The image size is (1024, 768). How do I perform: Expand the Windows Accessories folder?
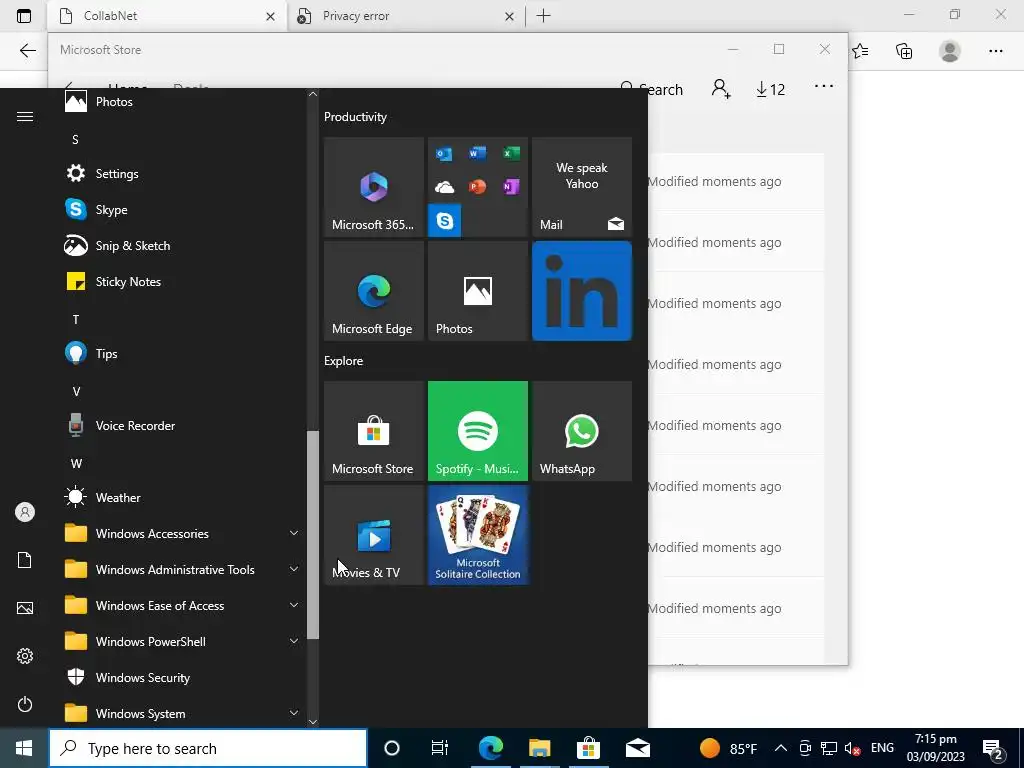click(182, 534)
